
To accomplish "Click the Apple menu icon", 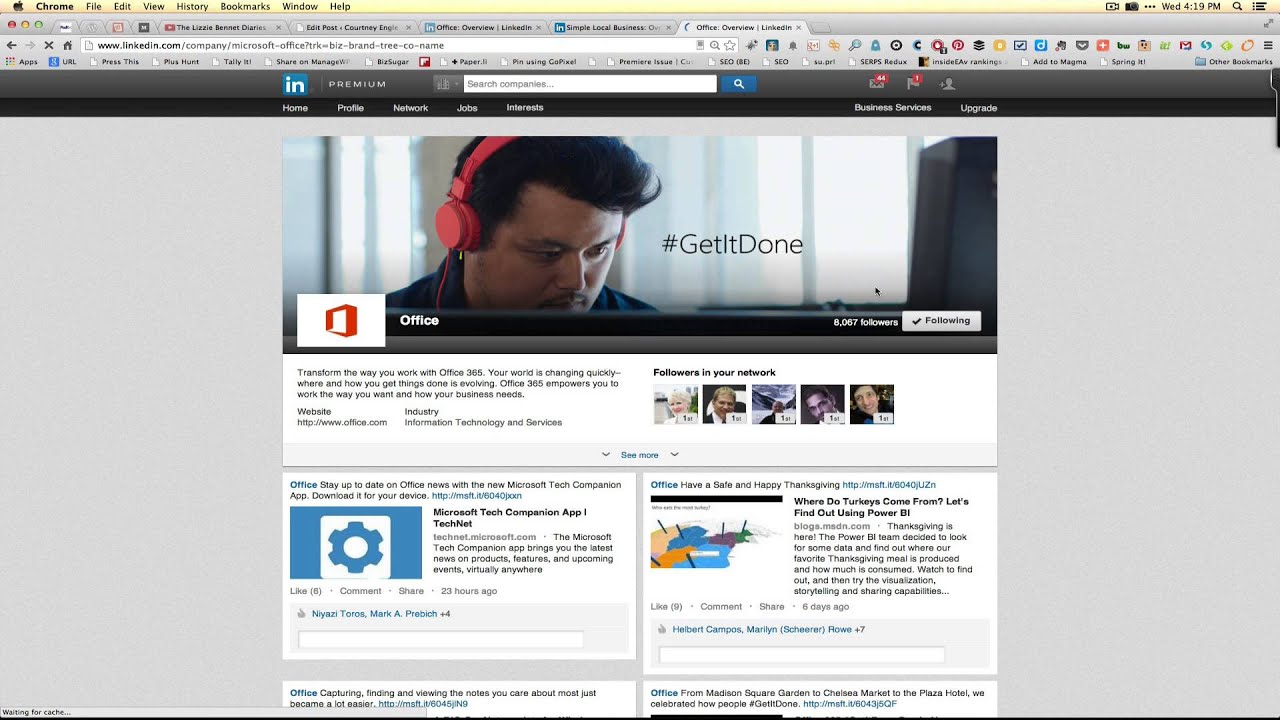I will 17,6.
